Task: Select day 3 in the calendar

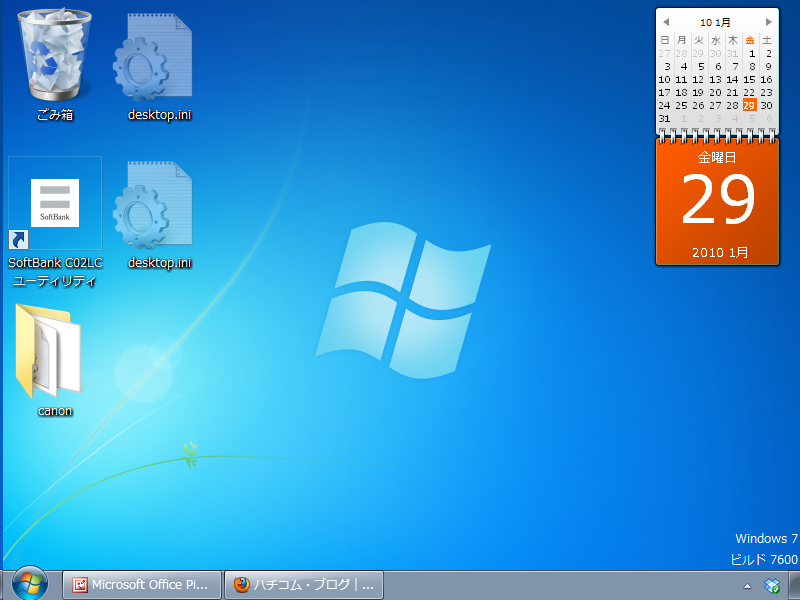Action: tap(666, 66)
